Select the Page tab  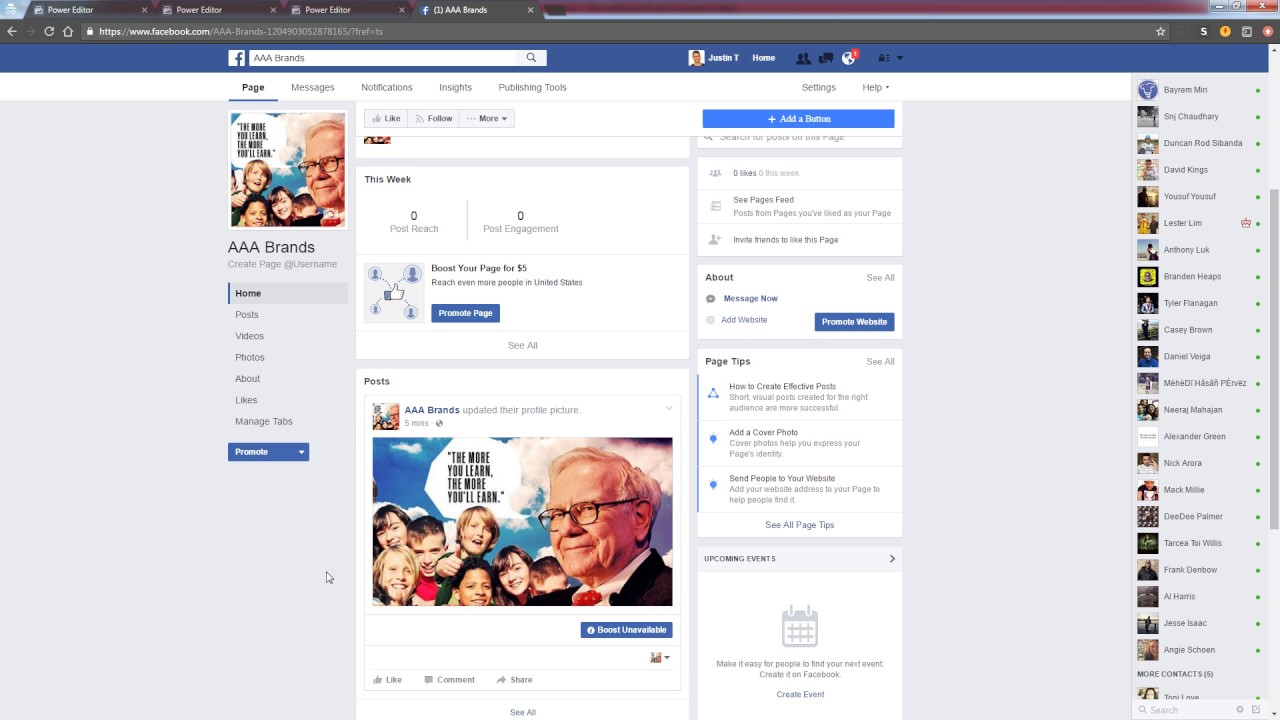pyautogui.click(x=253, y=87)
